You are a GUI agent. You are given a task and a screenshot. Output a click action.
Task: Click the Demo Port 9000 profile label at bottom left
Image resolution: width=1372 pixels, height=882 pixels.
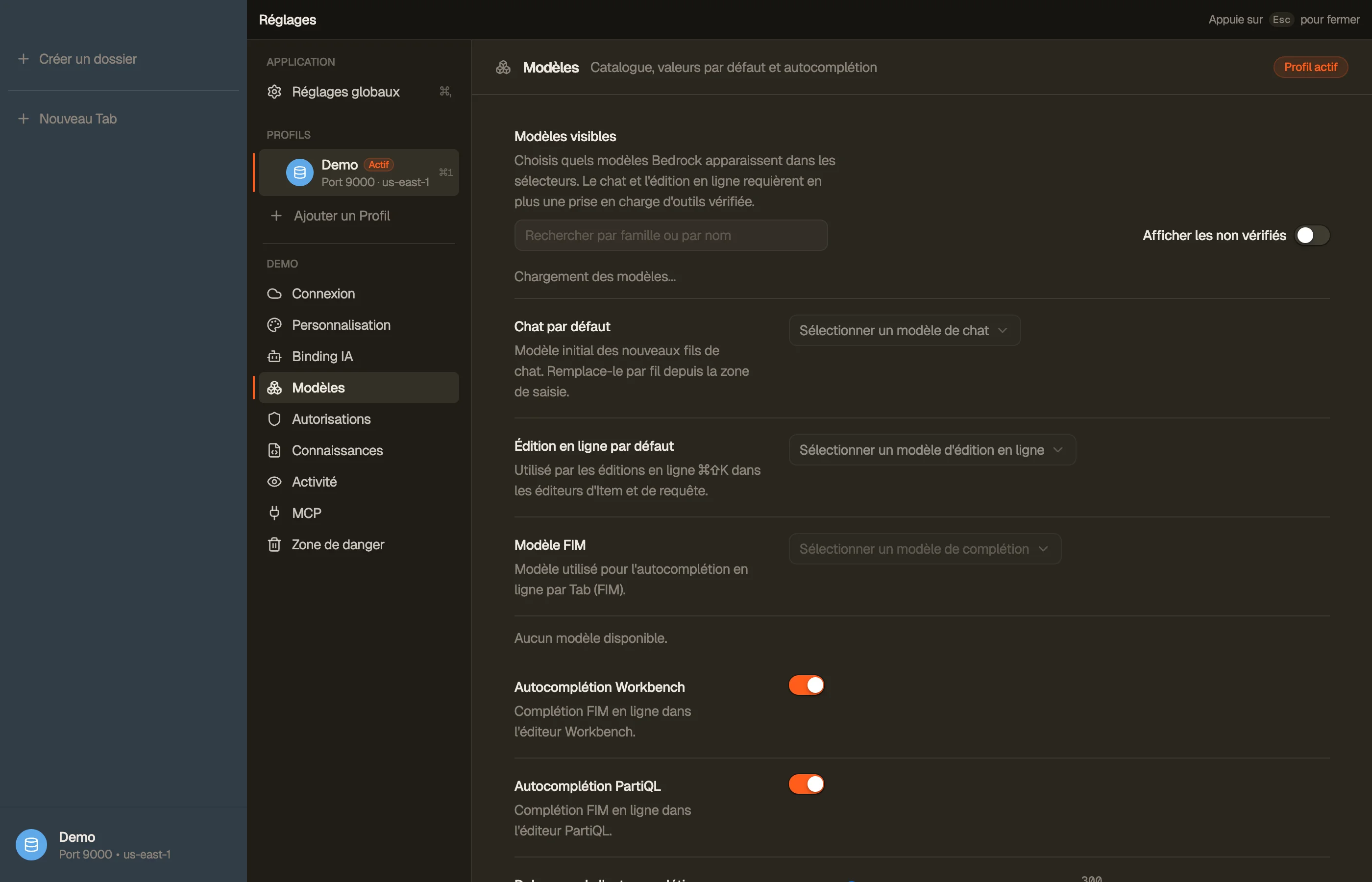tap(115, 845)
